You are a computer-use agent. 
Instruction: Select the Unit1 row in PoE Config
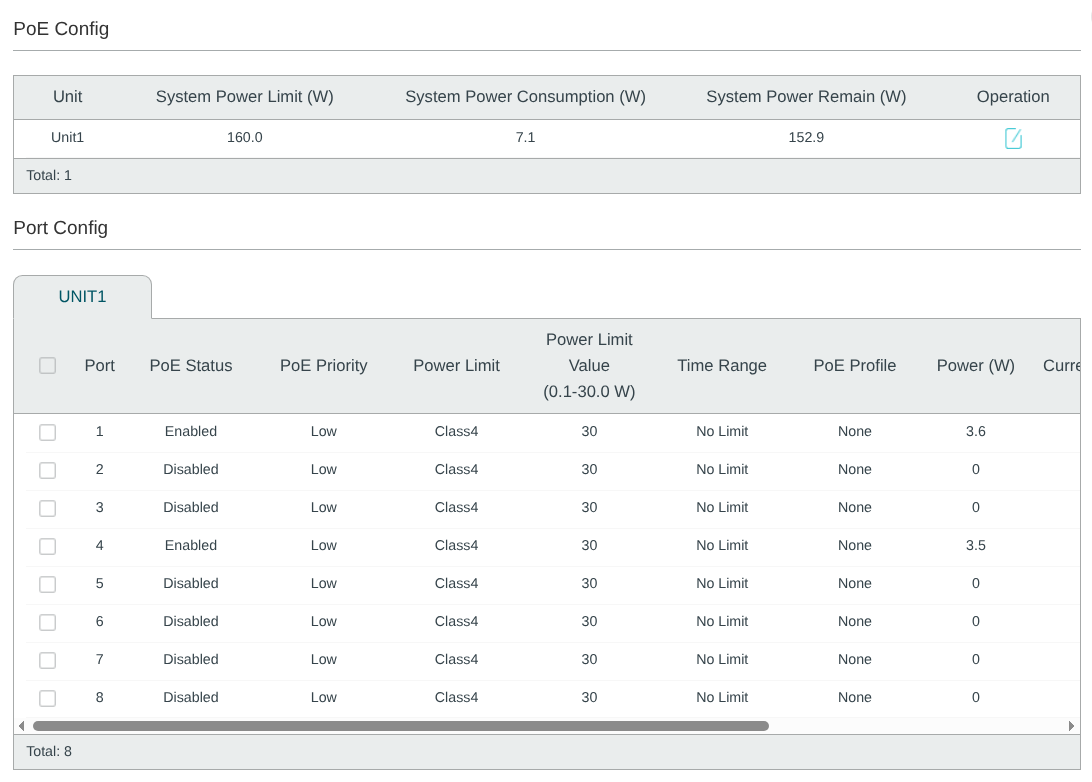pos(547,138)
